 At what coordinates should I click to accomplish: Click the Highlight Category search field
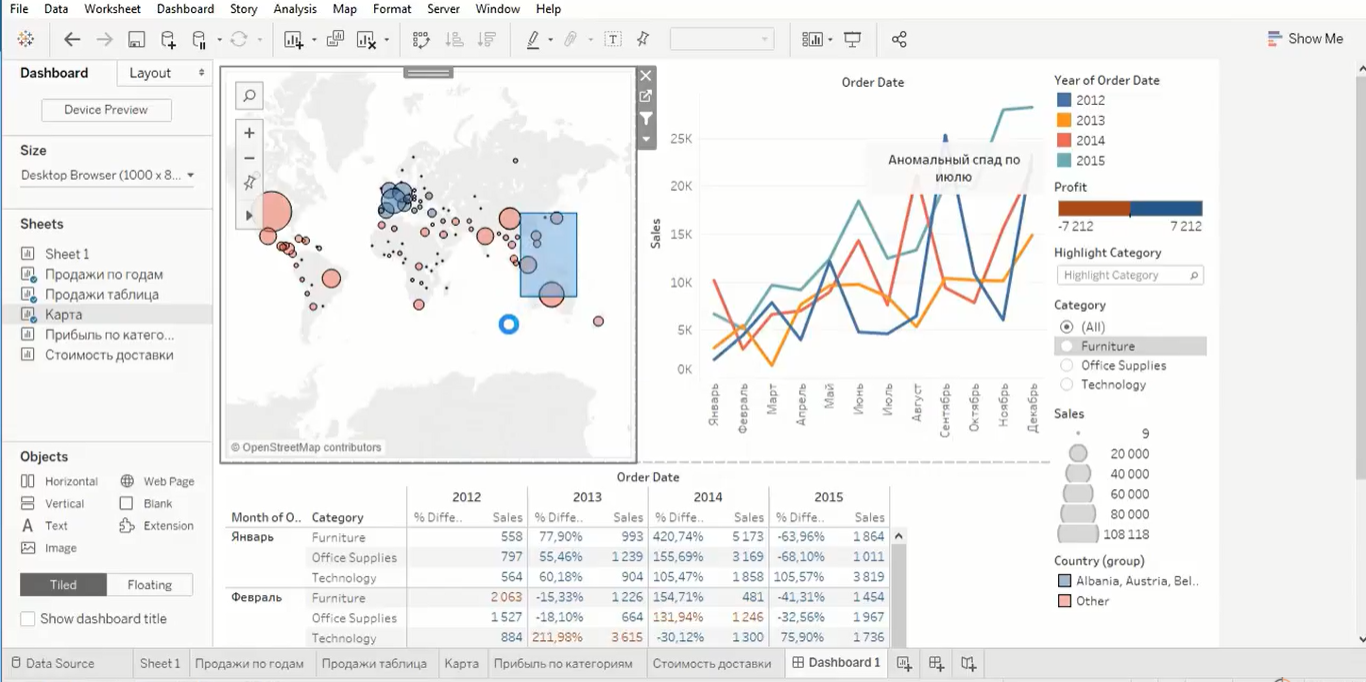[1129, 275]
